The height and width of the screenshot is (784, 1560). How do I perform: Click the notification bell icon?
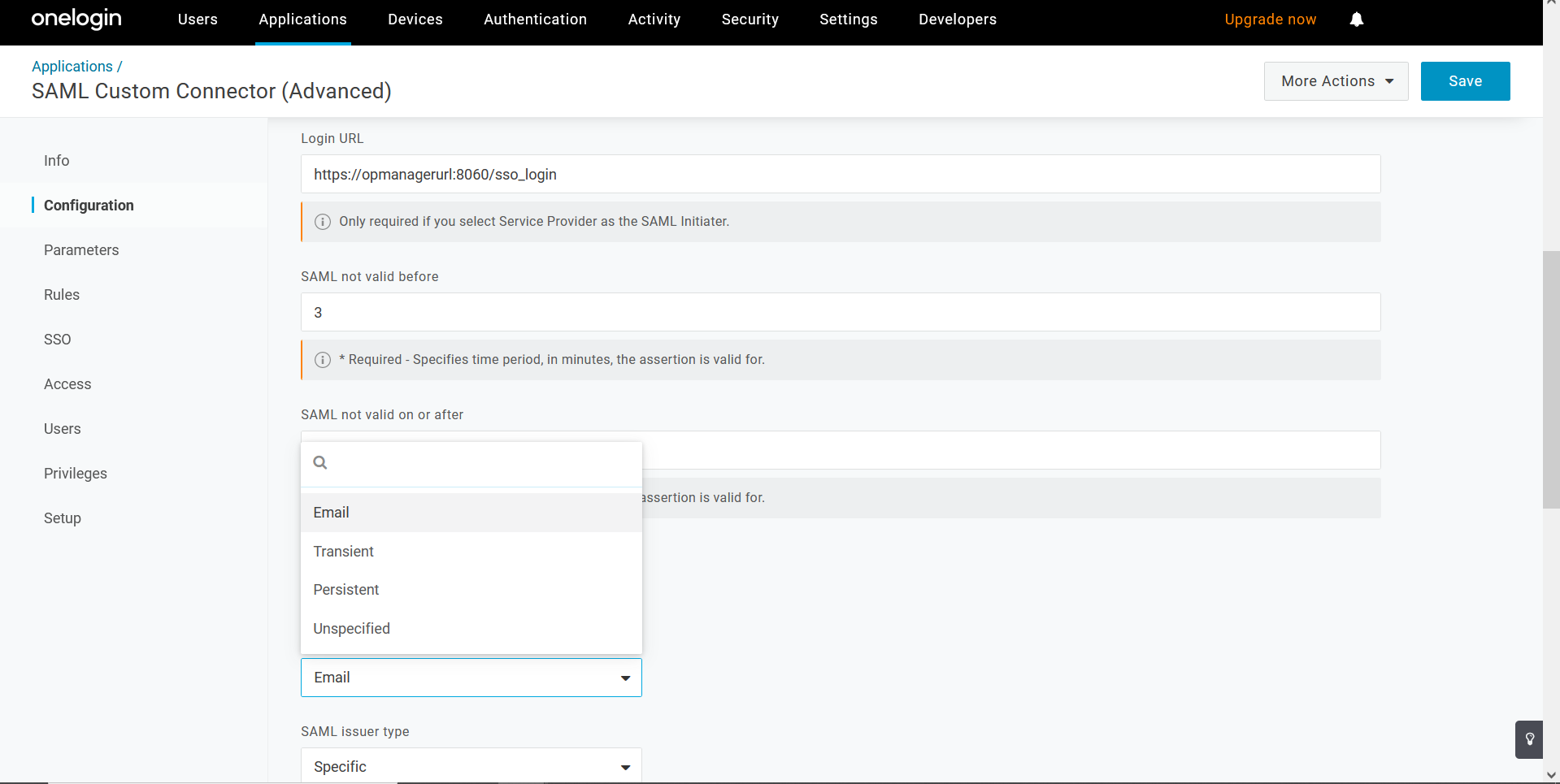click(1356, 19)
